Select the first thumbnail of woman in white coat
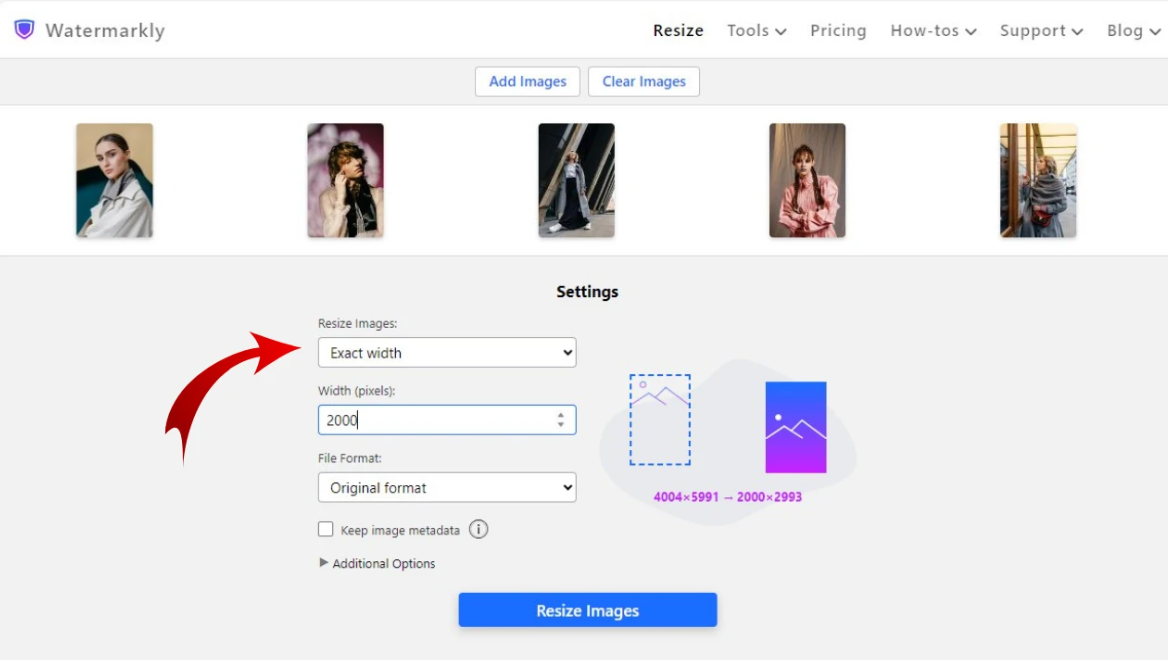Screen dimensions: 1168x660 [x=115, y=180]
